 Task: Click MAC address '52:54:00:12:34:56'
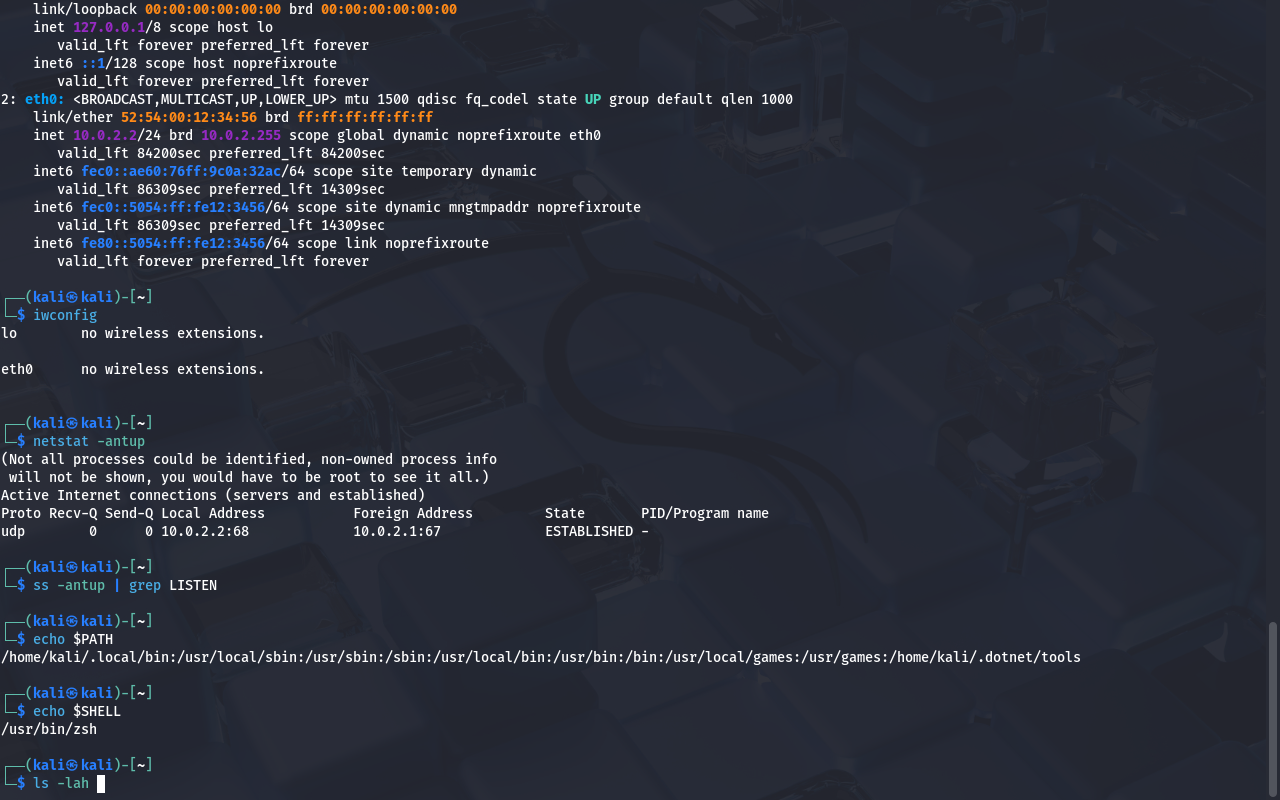[x=189, y=117]
